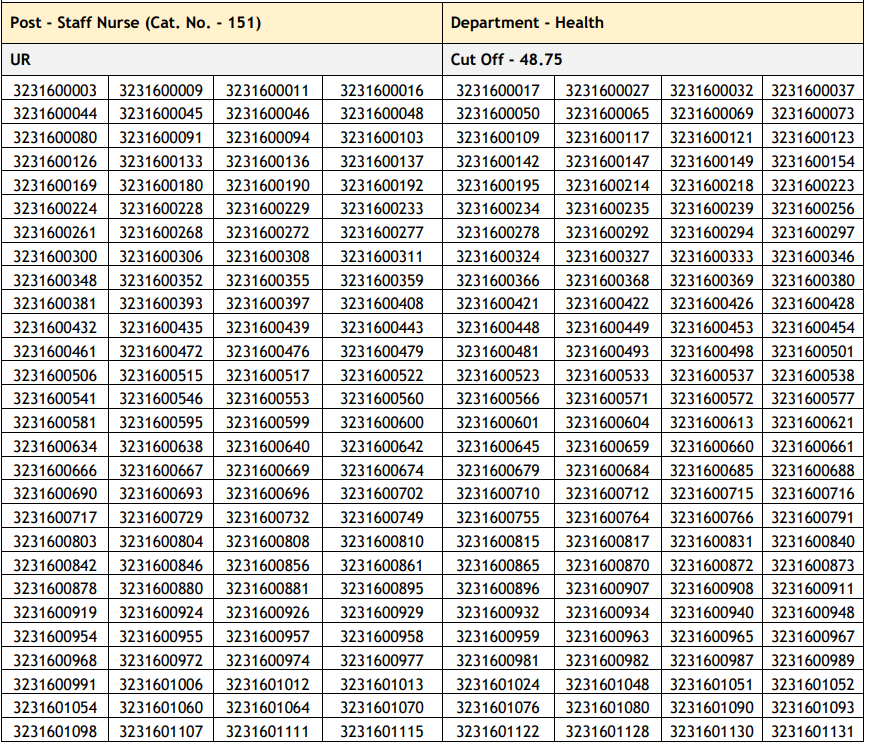This screenshot has height=744, width=873.
Task: Select roll number 3231600256
Action: coord(813,209)
